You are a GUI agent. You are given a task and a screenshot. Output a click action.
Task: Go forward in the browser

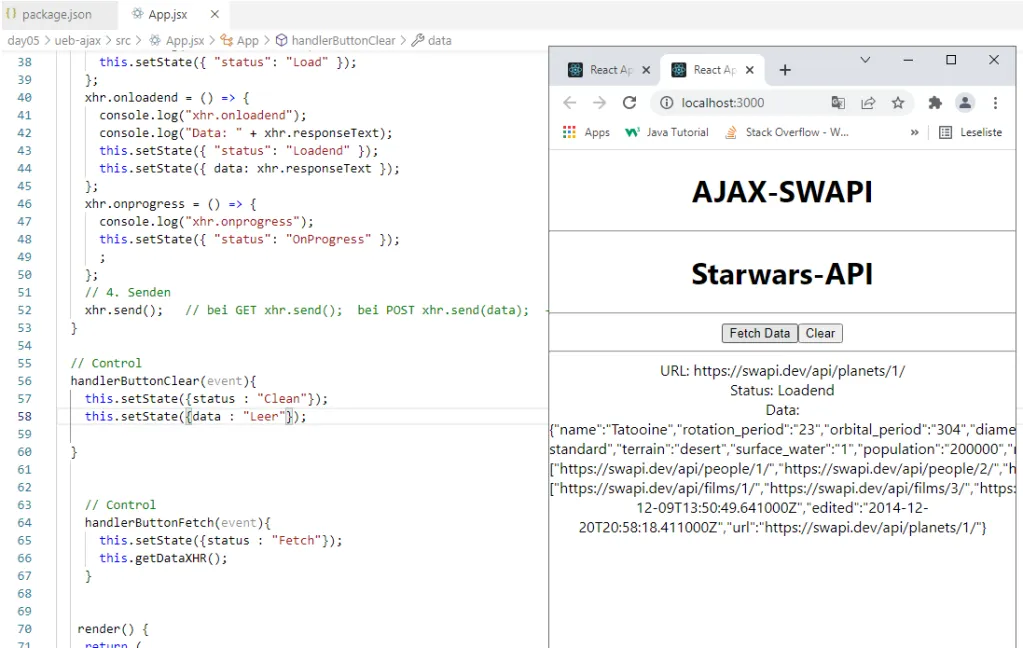[x=599, y=102]
